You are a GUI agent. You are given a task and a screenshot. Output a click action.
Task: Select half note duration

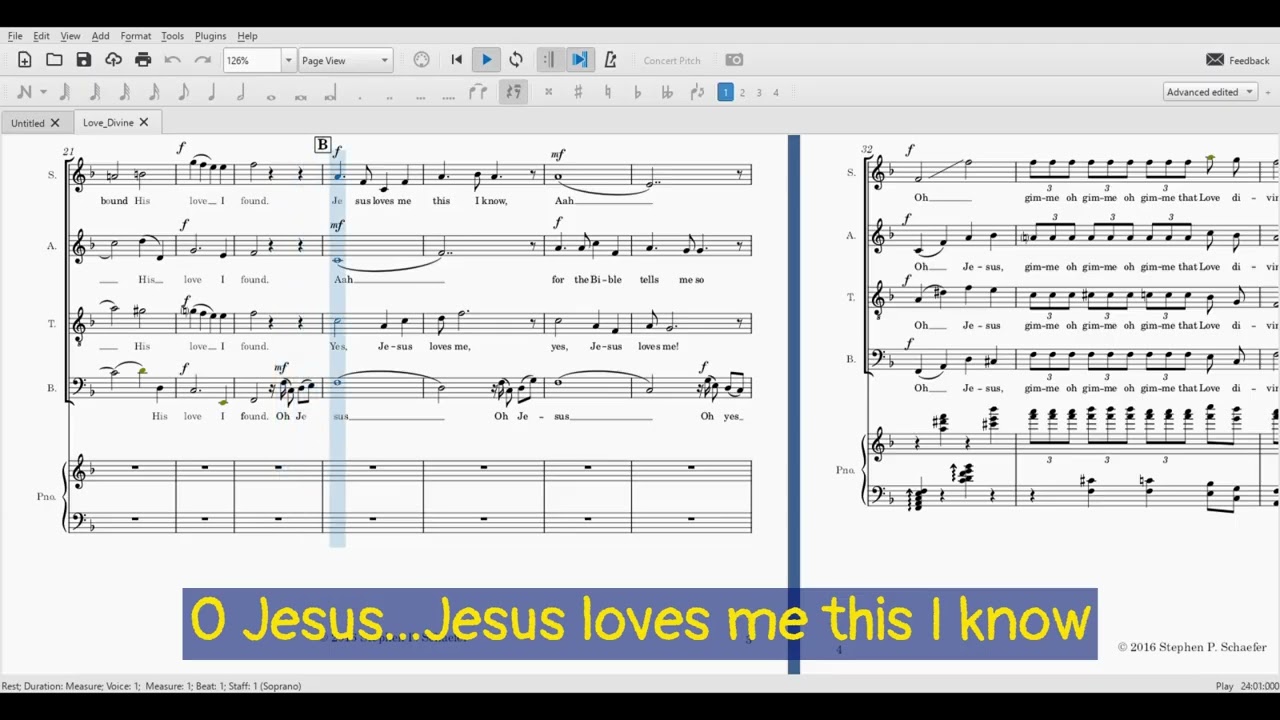(241, 92)
